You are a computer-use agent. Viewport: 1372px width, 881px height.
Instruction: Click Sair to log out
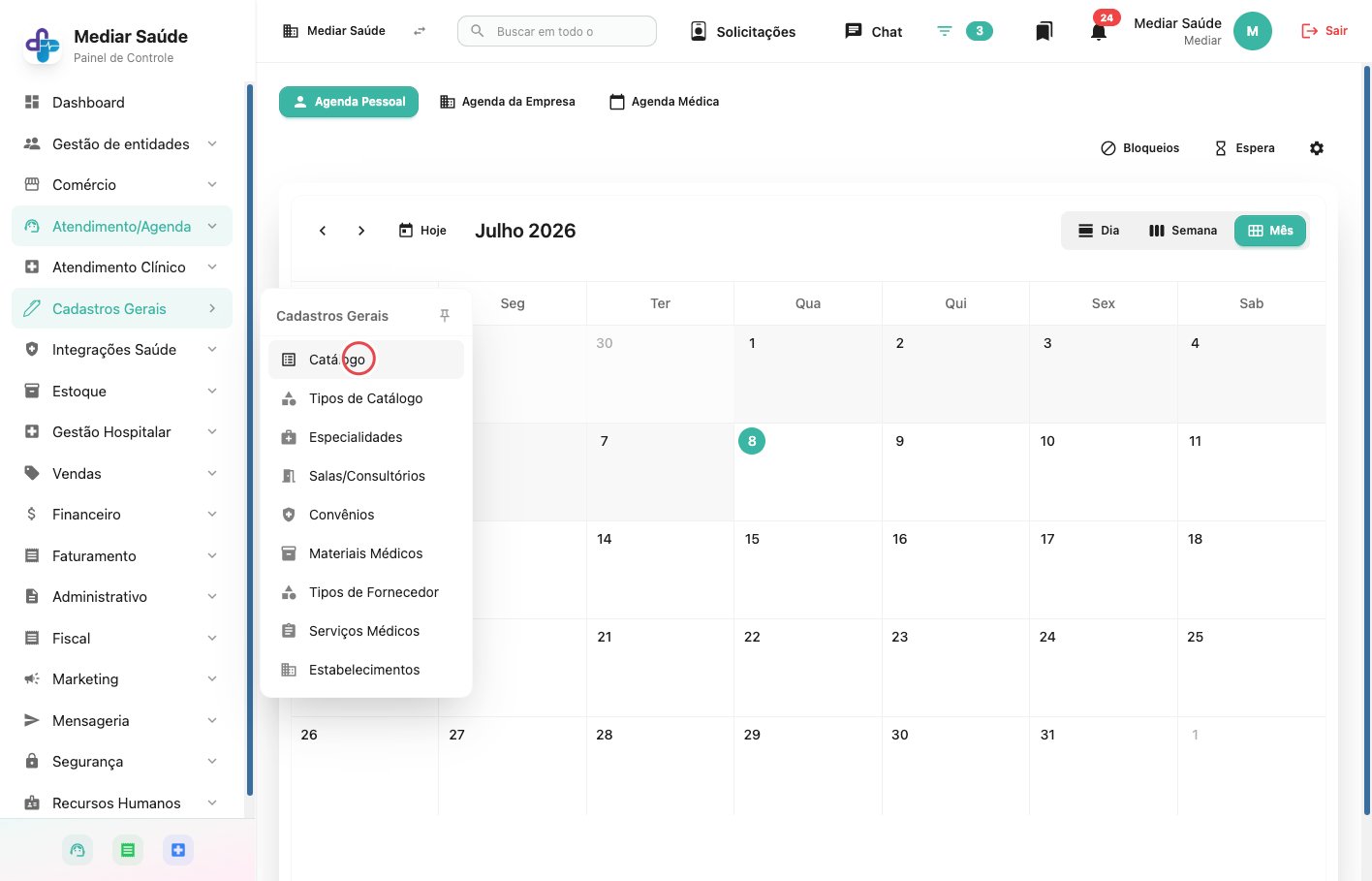[1324, 31]
